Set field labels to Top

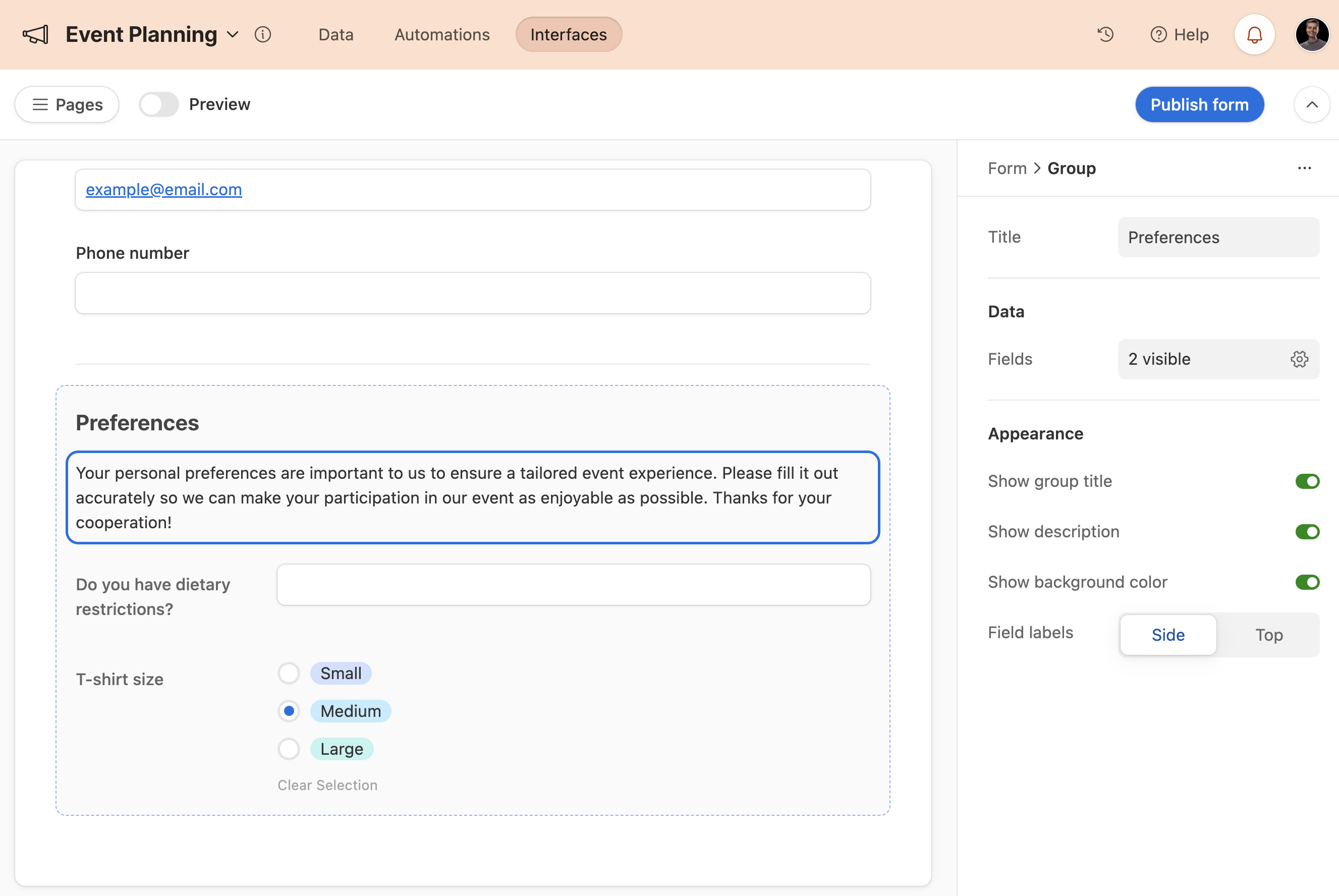point(1269,635)
